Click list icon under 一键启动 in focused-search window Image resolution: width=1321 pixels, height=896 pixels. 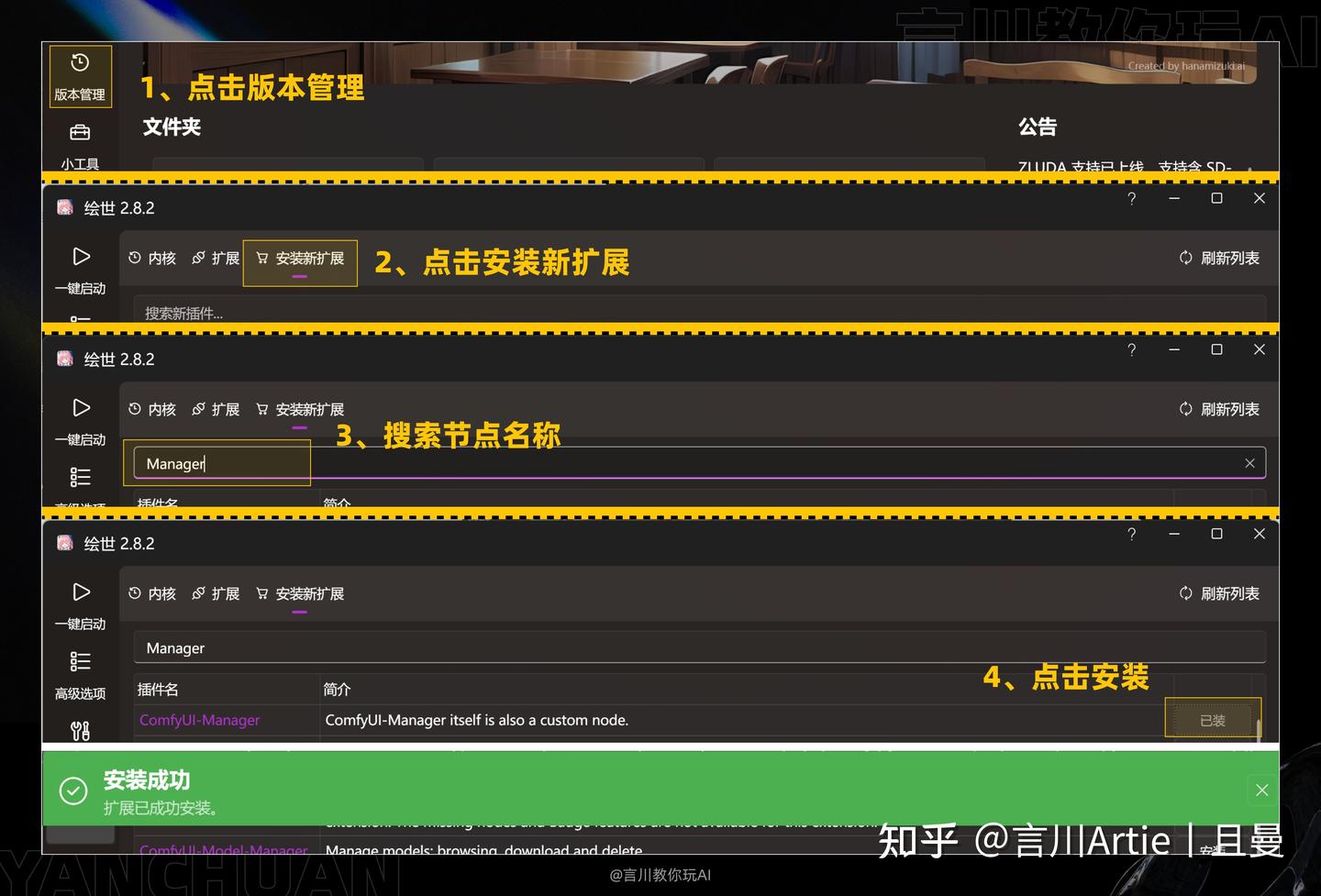click(x=81, y=477)
